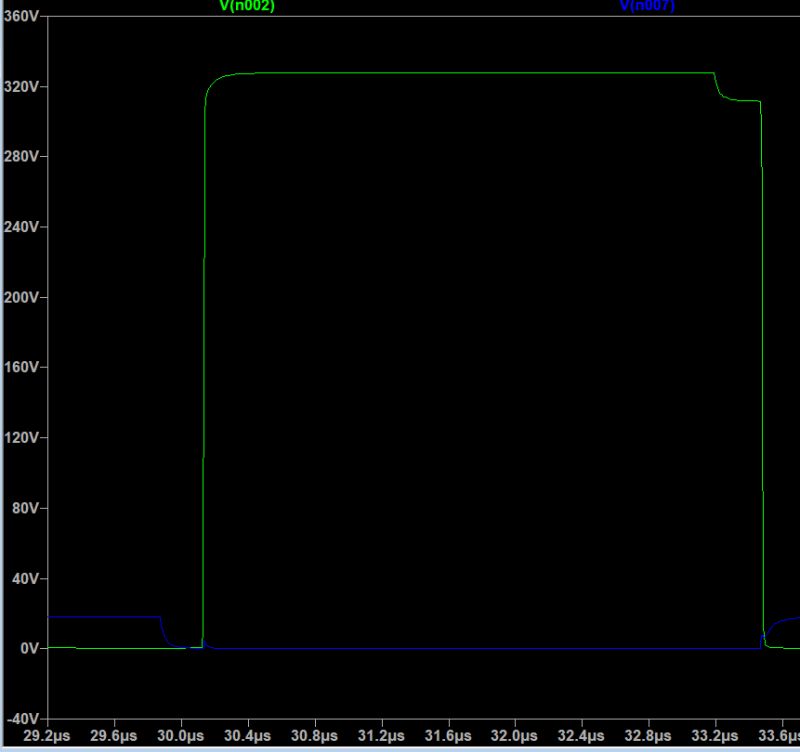Click the 40V vertical axis label
Image resolution: width=800 pixels, height=752 pixels.
[x=25, y=579]
